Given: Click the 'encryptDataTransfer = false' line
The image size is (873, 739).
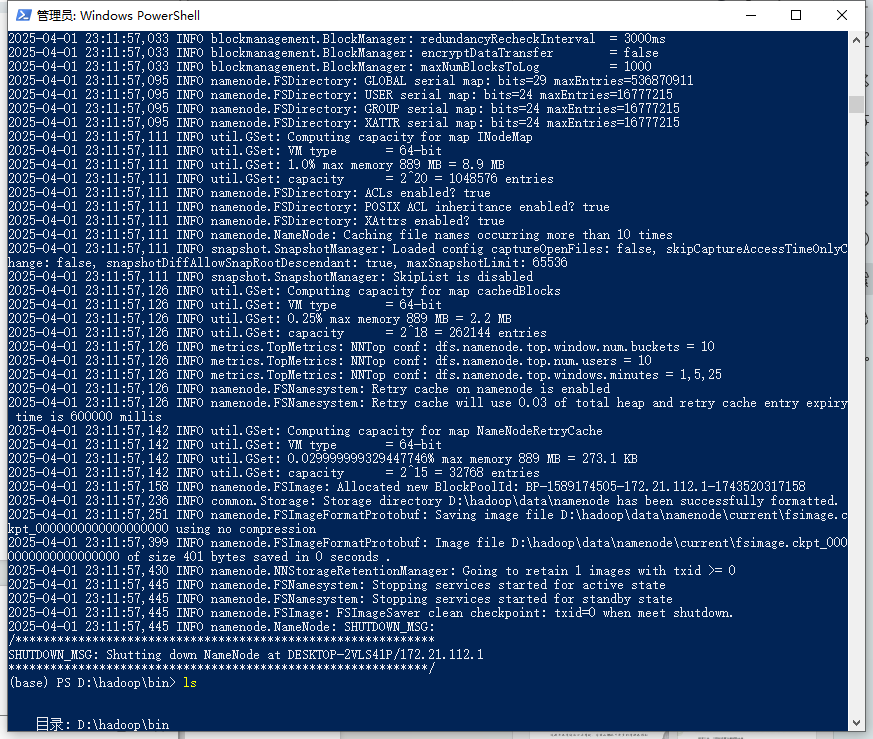Looking at the screenshot, I should (x=333, y=53).
